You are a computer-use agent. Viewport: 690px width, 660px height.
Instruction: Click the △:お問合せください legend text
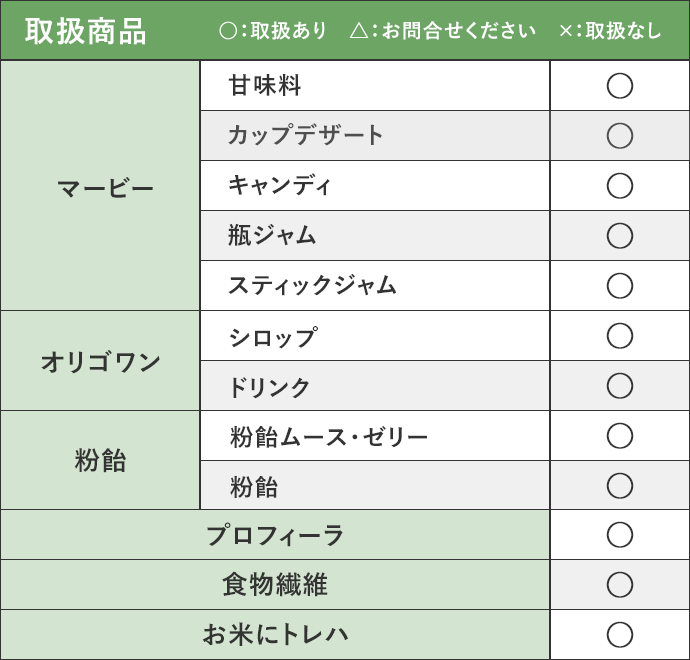[443, 31]
